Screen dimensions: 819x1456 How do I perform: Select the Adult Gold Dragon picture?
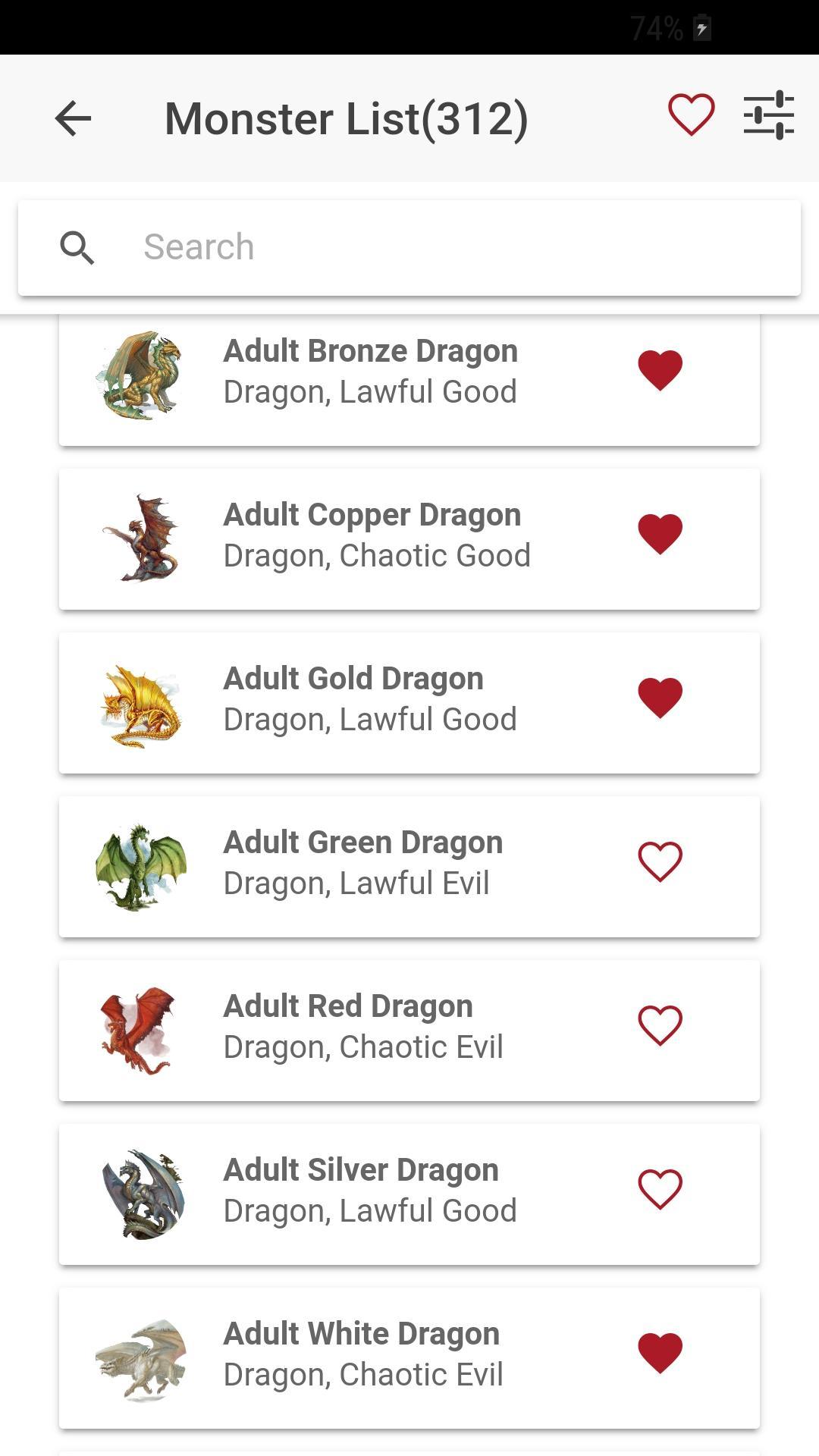click(140, 705)
